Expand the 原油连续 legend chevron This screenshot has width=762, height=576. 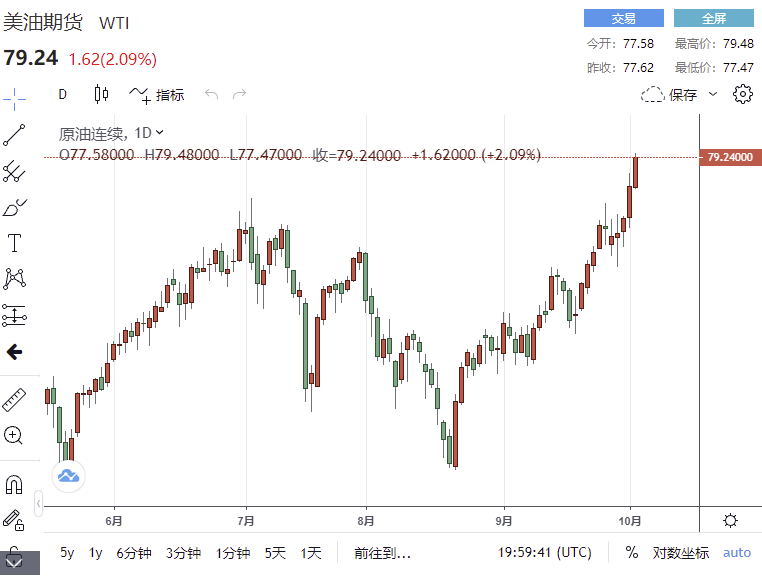160,133
